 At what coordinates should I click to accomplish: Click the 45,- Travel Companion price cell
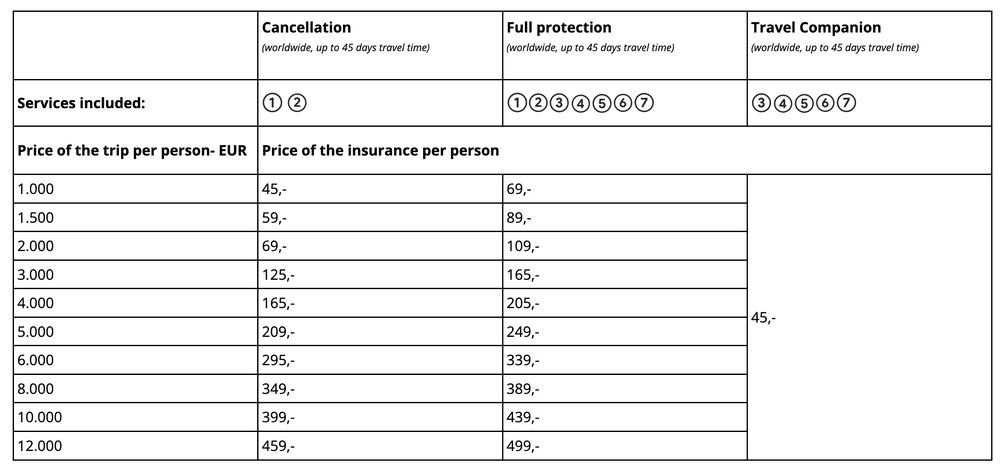tap(763, 317)
